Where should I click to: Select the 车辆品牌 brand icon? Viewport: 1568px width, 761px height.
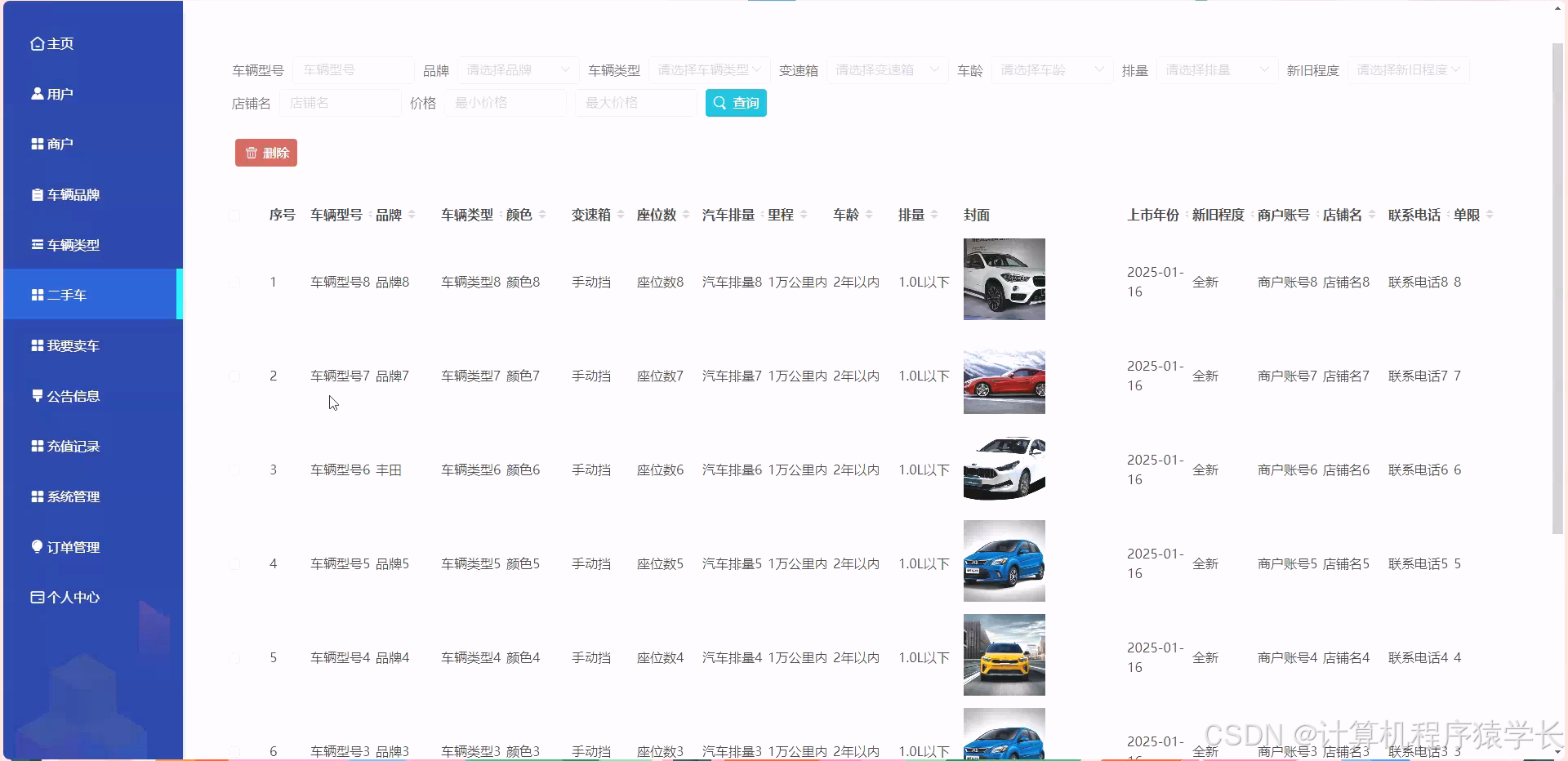pyautogui.click(x=36, y=194)
